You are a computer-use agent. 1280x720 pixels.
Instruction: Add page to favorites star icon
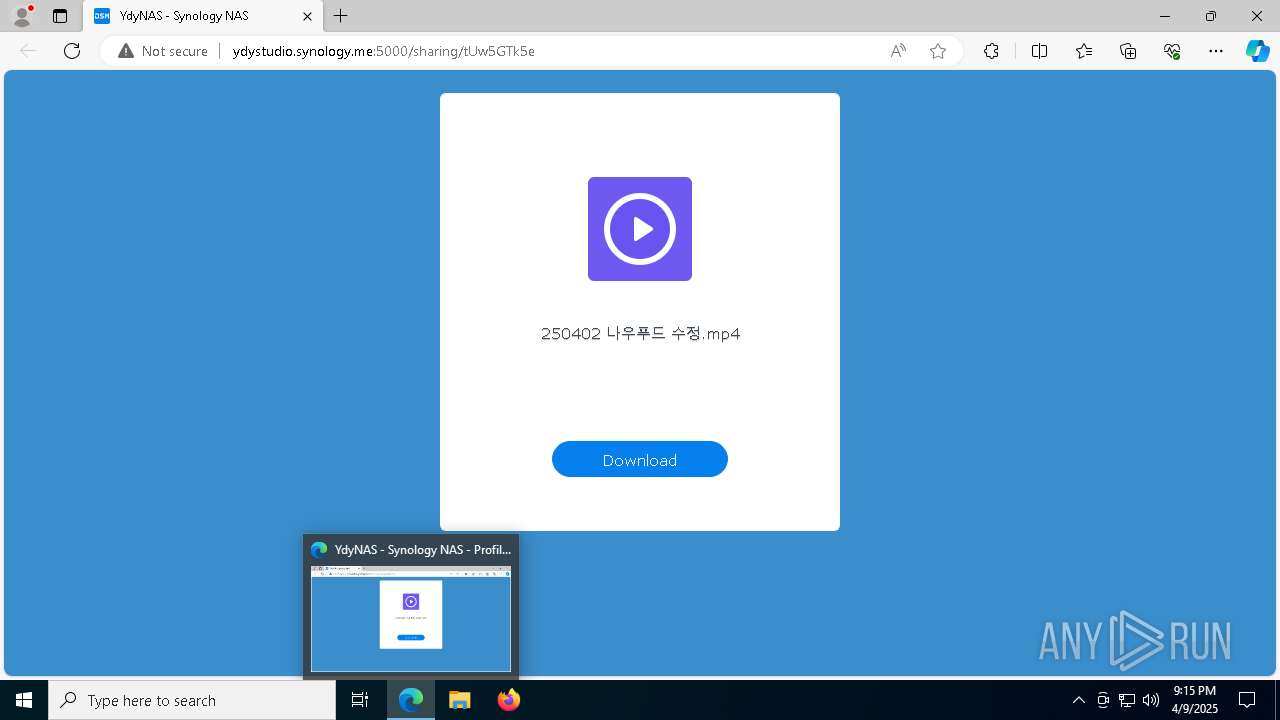click(x=938, y=51)
